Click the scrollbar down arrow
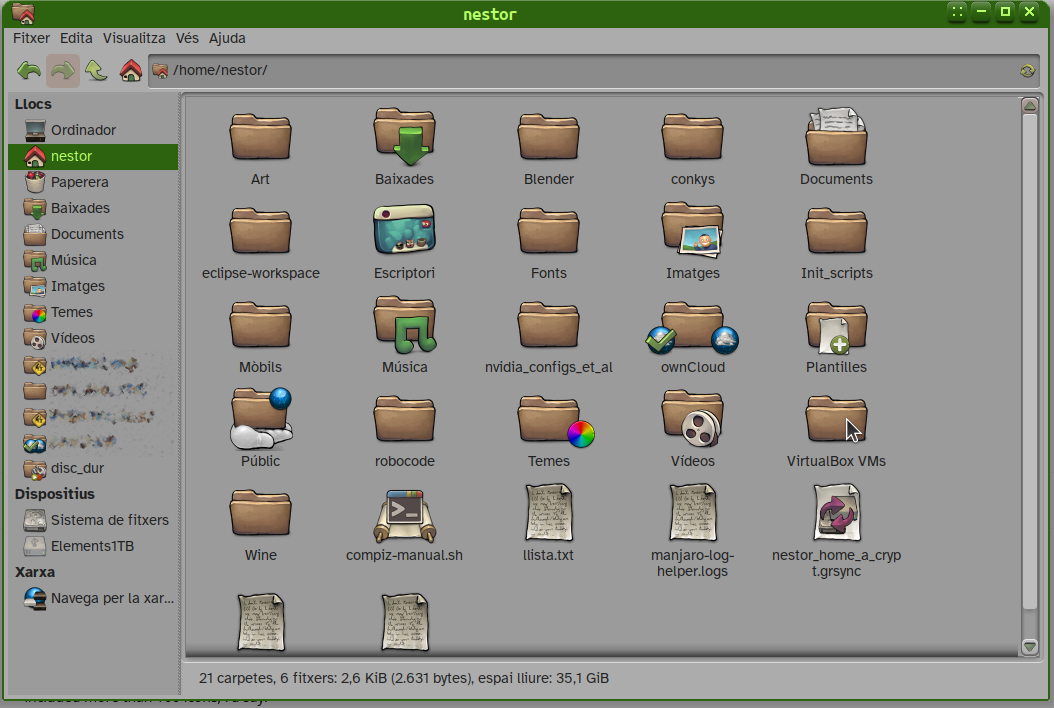The width and height of the screenshot is (1054, 708). point(1030,647)
